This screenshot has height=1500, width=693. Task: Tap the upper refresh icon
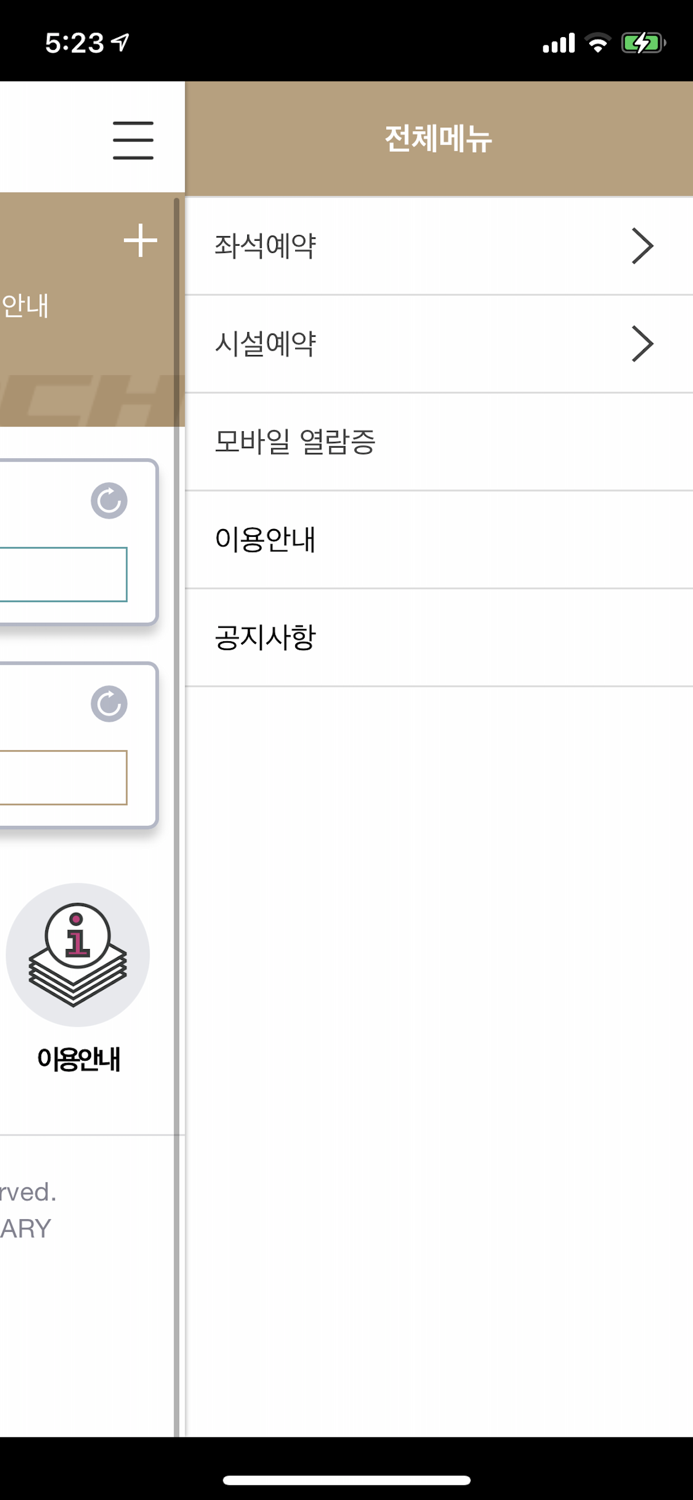coord(108,501)
